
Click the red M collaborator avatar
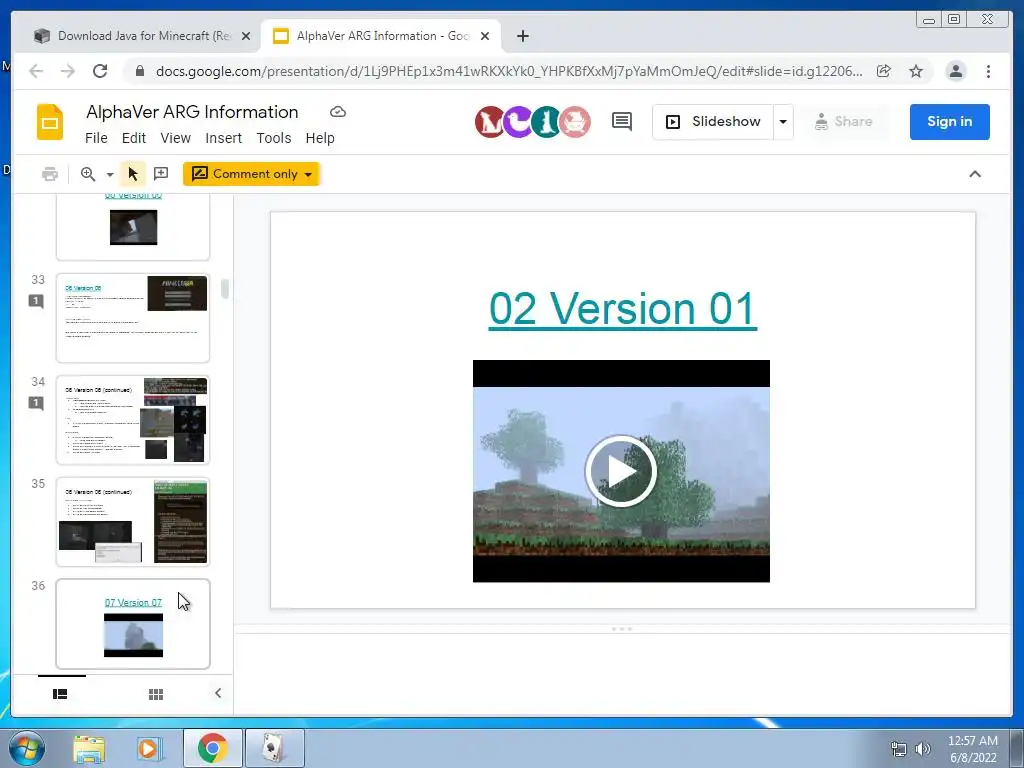(490, 121)
